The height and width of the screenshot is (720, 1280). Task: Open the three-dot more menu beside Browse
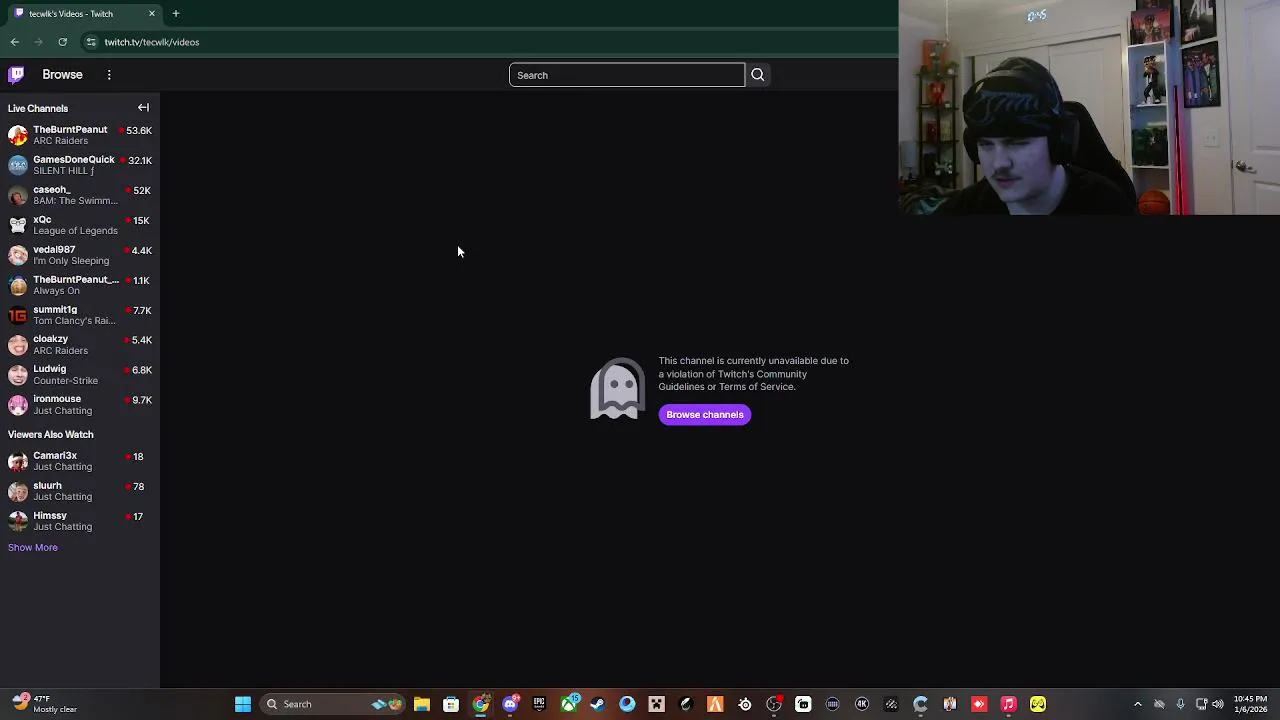point(109,74)
